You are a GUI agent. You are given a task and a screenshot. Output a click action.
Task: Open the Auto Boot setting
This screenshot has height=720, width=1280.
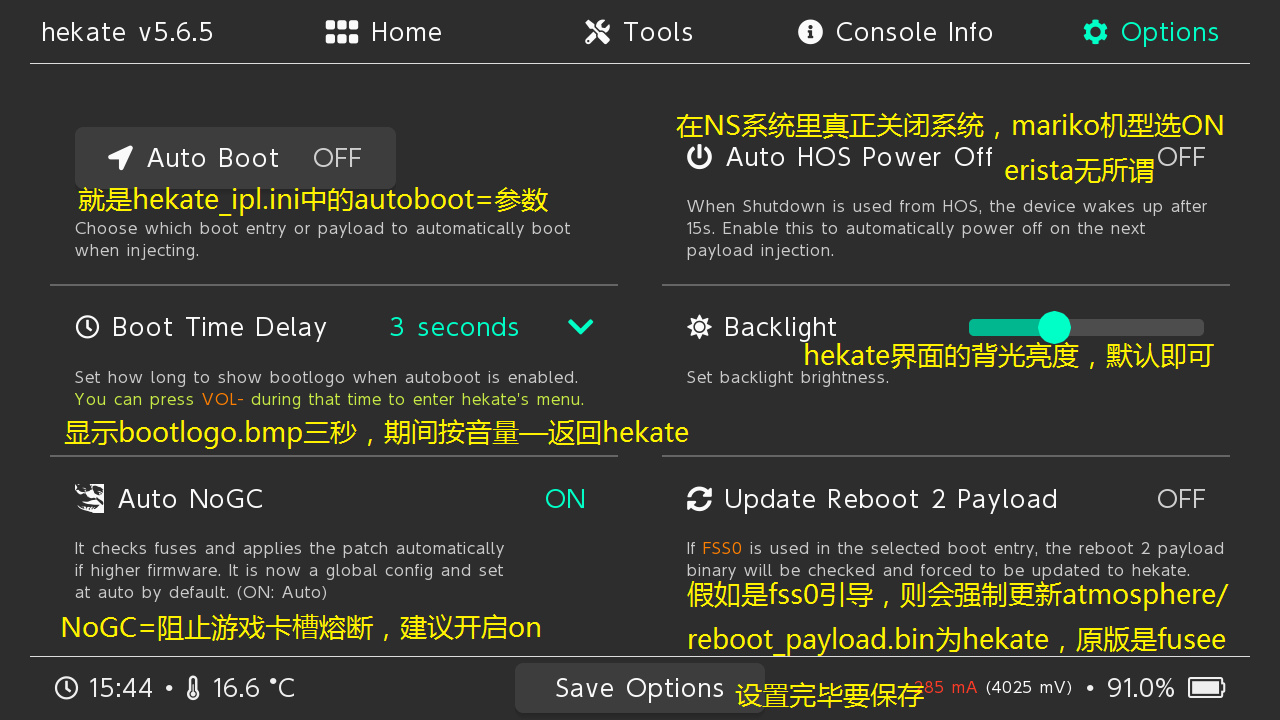[x=235, y=158]
